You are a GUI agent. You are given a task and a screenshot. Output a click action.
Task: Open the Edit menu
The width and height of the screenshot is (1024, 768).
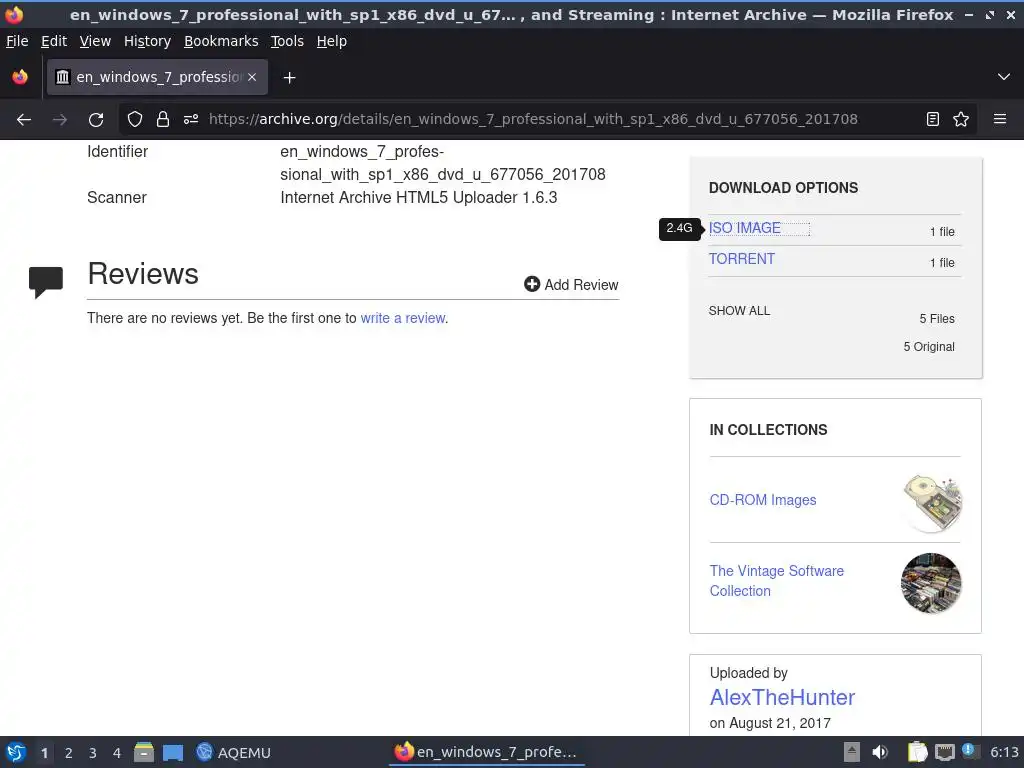(x=54, y=41)
